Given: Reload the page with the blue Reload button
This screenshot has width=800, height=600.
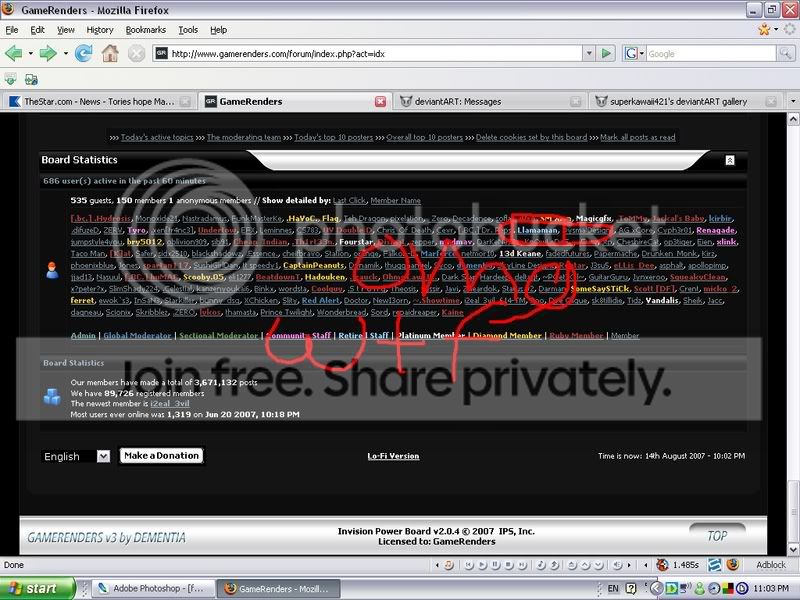Looking at the screenshot, I should tap(83, 53).
